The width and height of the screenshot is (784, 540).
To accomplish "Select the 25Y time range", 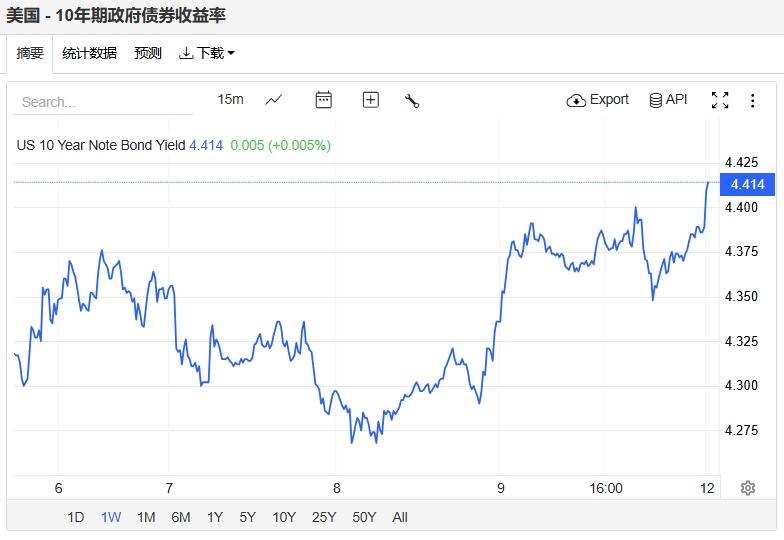I will (324, 517).
